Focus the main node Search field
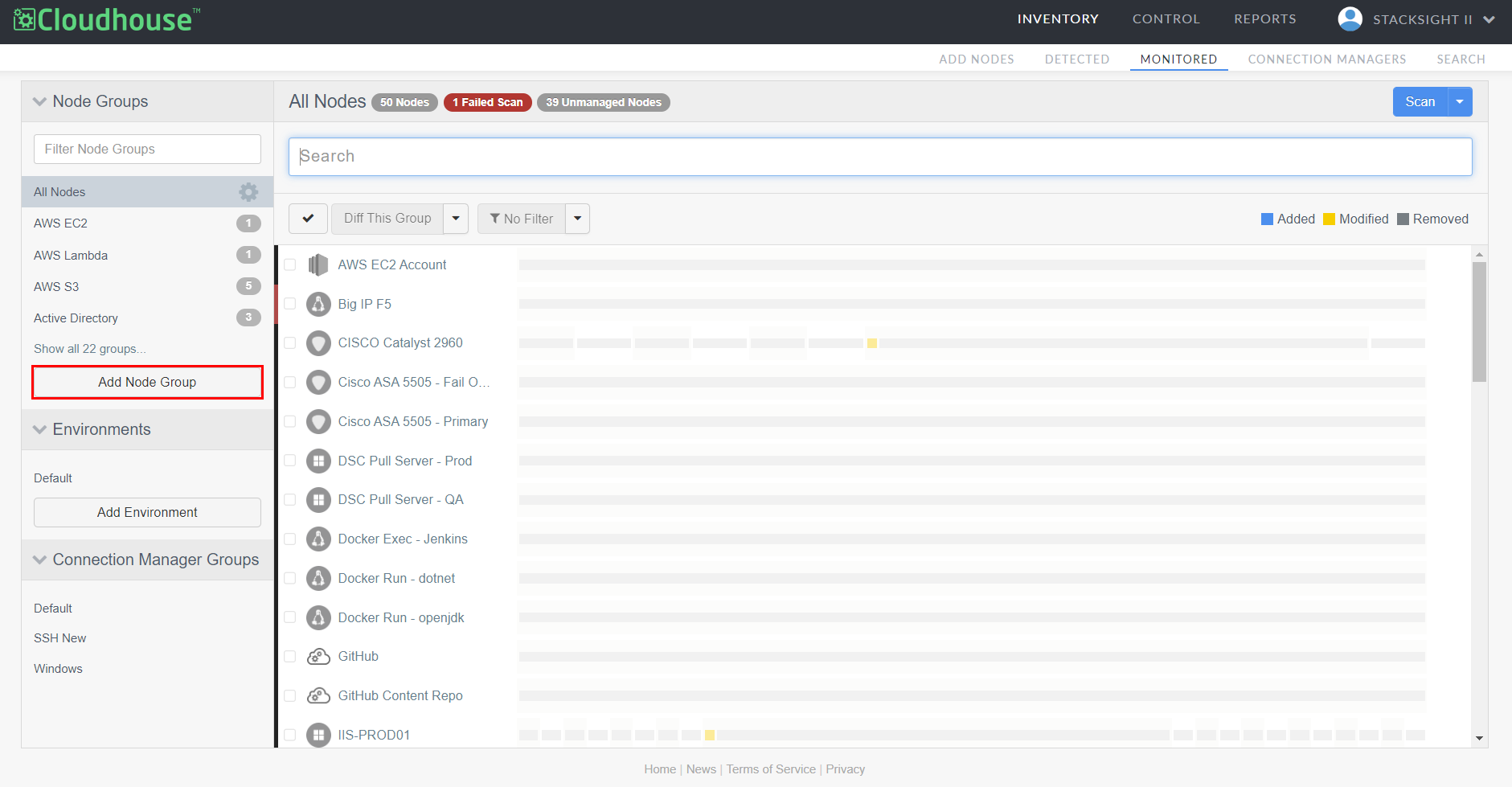This screenshot has width=1512, height=787. pyautogui.click(x=880, y=157)
